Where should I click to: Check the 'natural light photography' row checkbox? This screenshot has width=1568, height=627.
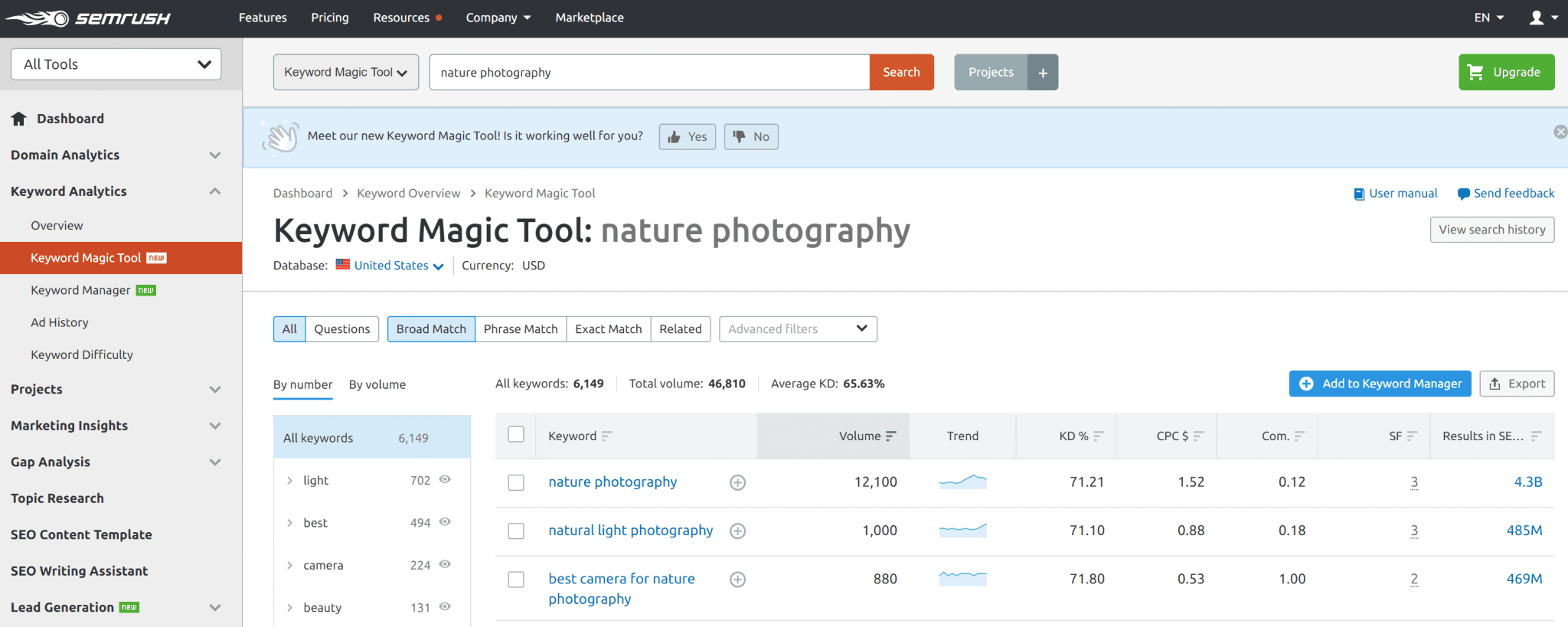tap(516, 531)
